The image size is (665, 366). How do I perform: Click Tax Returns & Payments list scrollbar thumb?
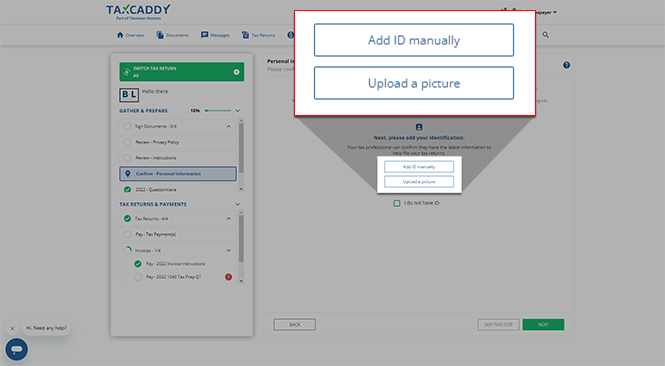(x=241, y=239)
